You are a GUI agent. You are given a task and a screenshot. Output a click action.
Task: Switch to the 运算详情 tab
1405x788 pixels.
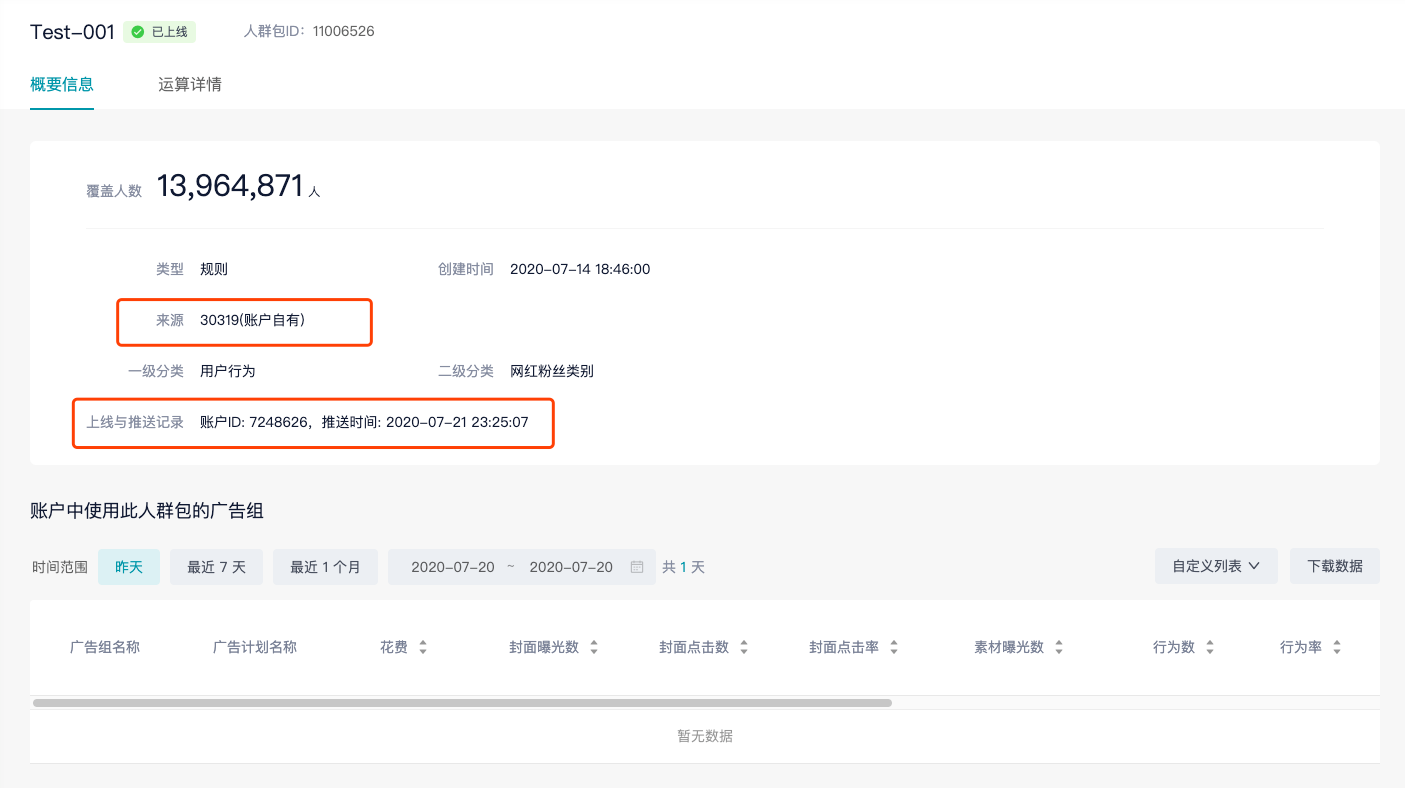(190, 84)
